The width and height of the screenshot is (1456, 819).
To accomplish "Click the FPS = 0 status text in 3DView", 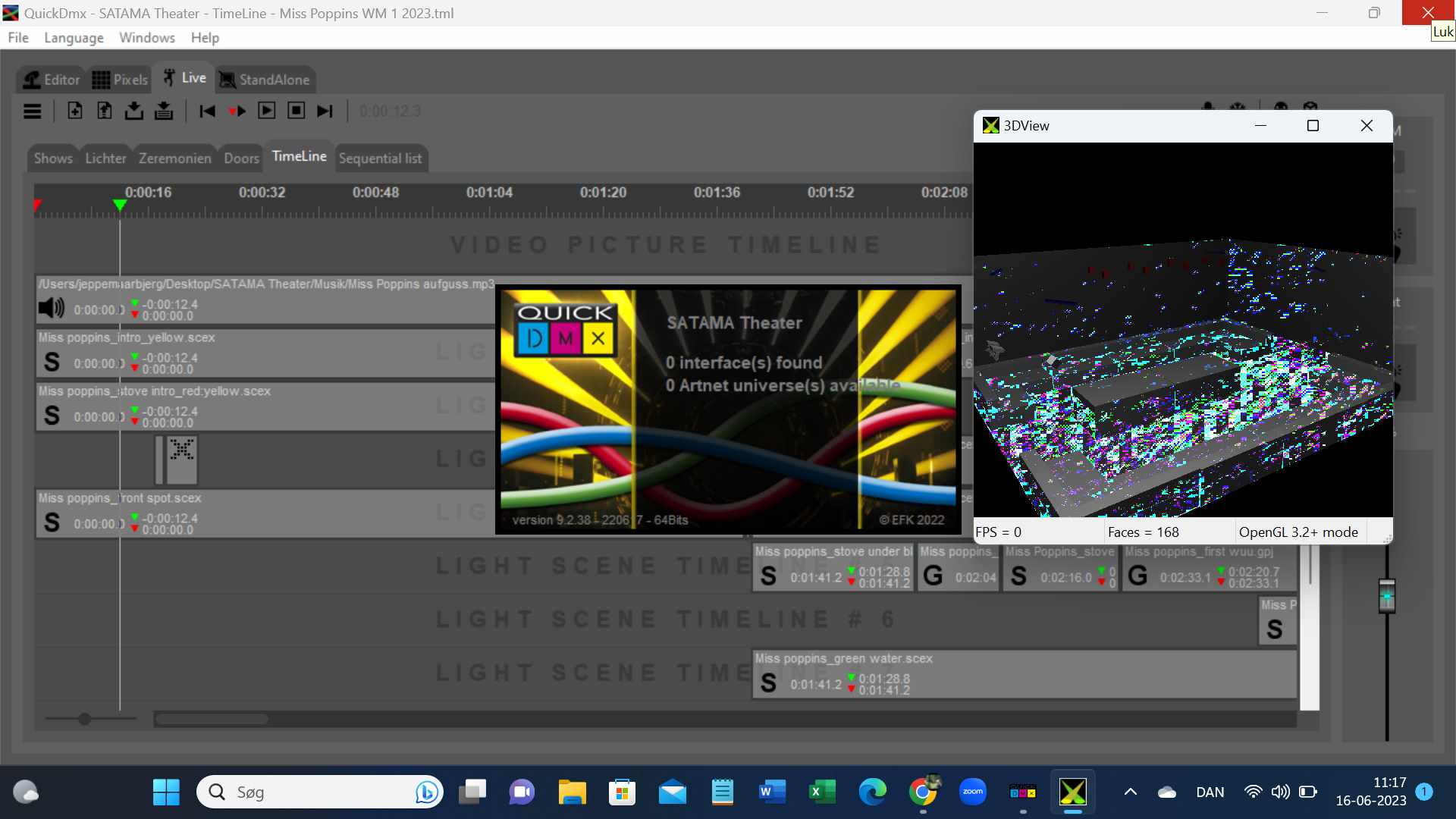I will click(998, 532).
